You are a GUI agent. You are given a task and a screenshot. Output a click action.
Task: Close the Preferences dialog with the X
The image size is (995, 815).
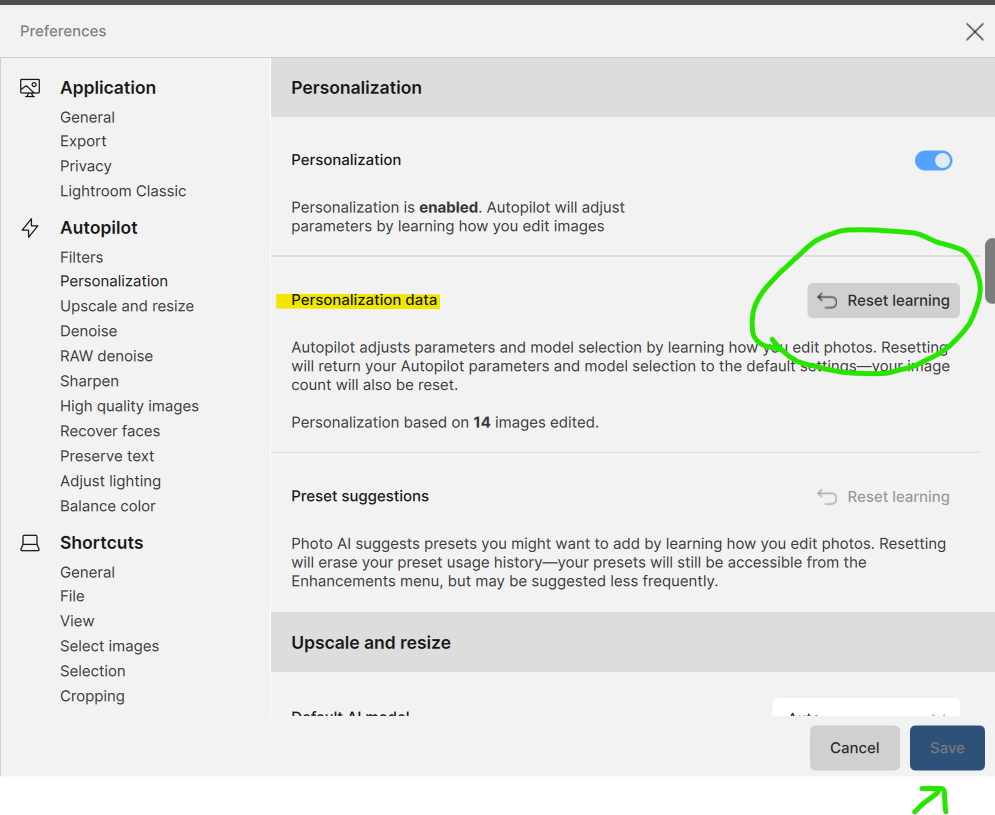pyautogui.click(x=974, y=31)
